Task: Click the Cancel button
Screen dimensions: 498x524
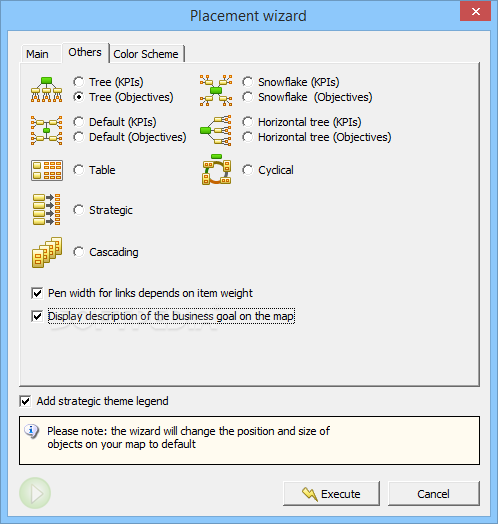Action: (x=433, y=494)
